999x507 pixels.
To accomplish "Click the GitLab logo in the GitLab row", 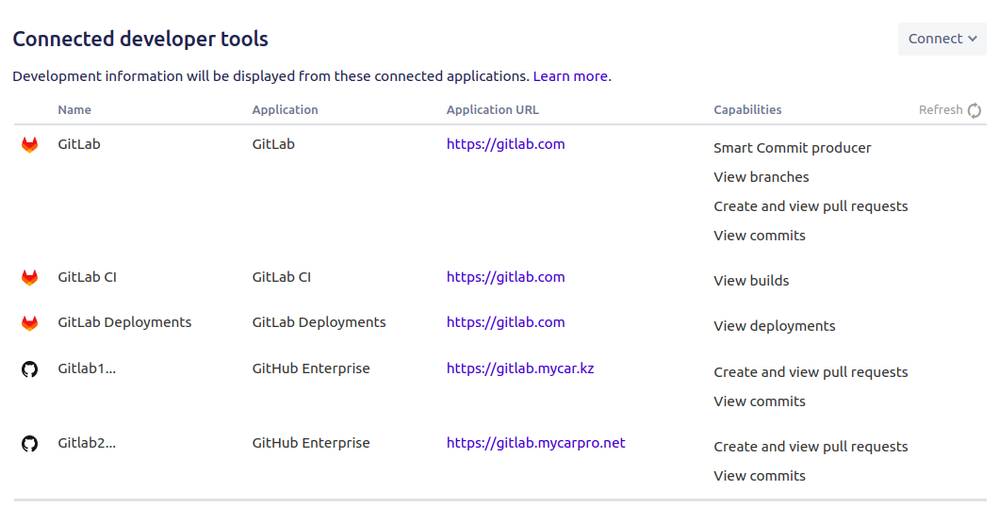I will 29,145.
